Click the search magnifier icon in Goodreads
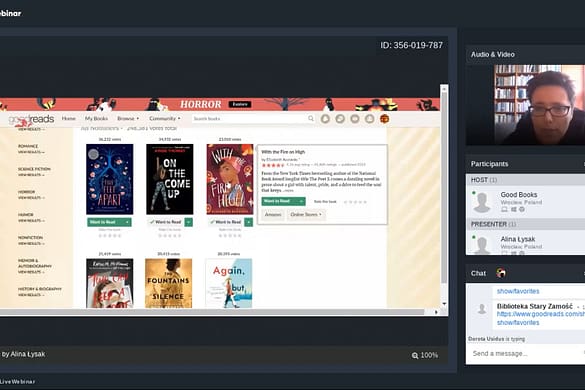This screenshot has width=585, height=390. [311, 118]
